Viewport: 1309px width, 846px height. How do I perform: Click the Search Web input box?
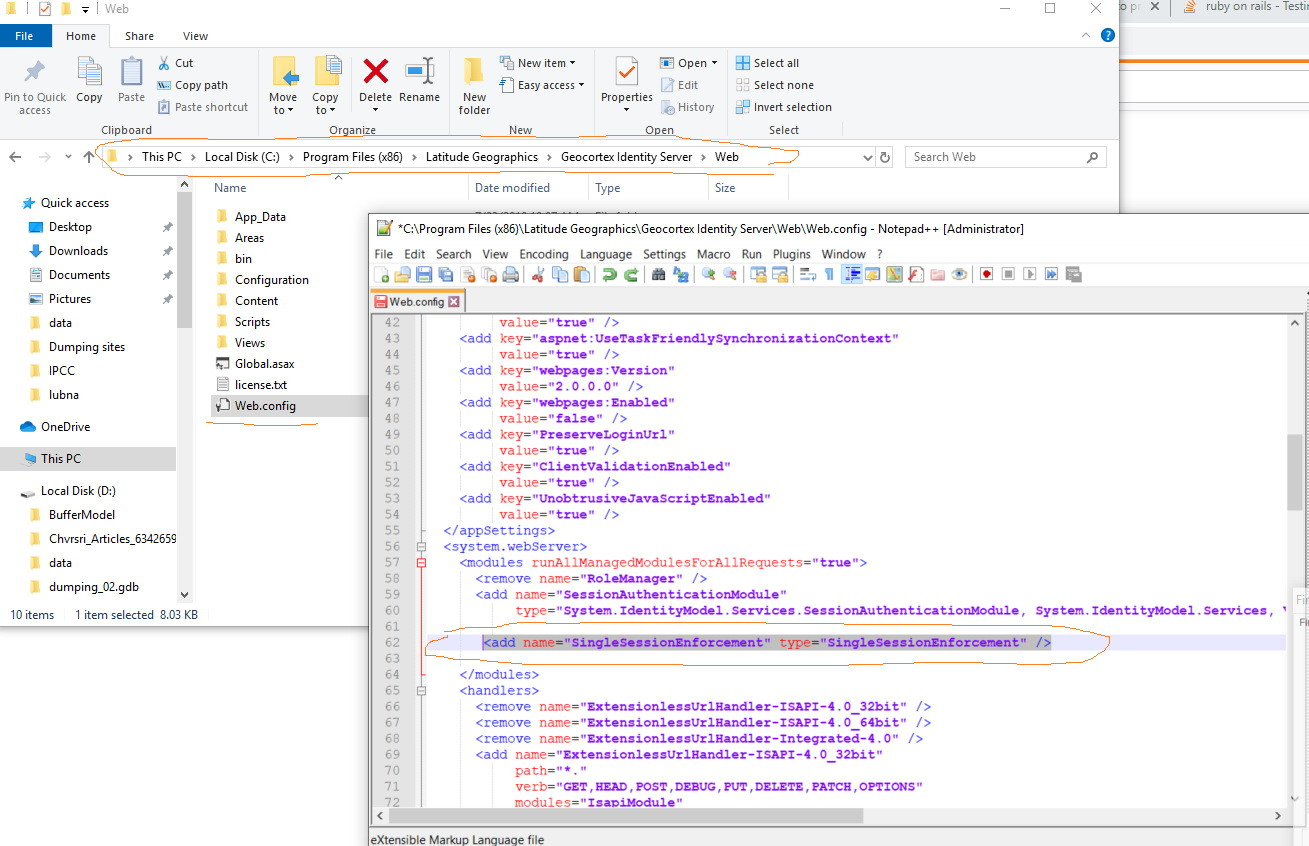tap(1005, 157)
